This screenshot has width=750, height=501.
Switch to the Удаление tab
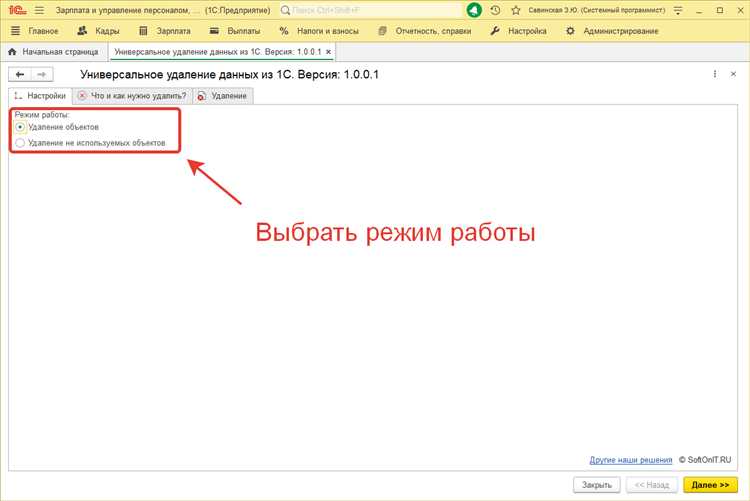(x=222, y=96)
